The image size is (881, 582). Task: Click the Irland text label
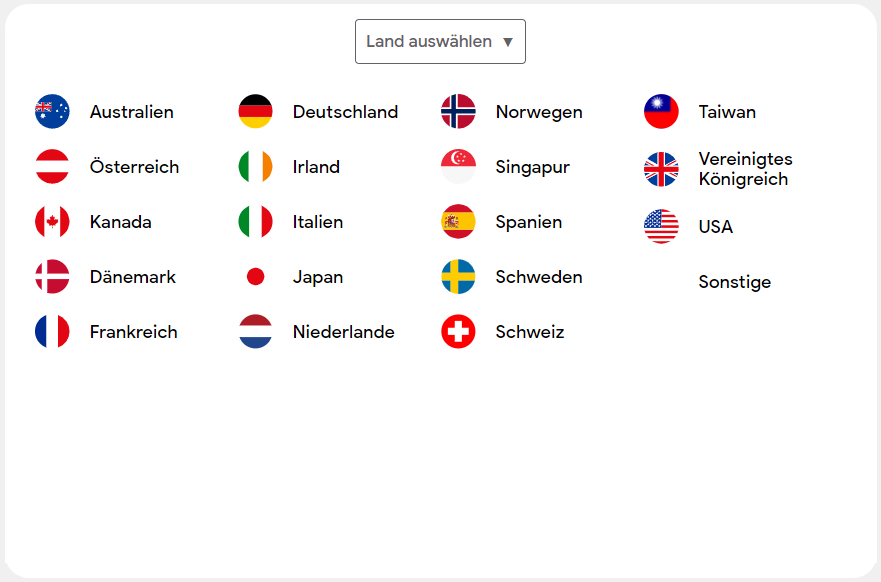pos(316,167)
